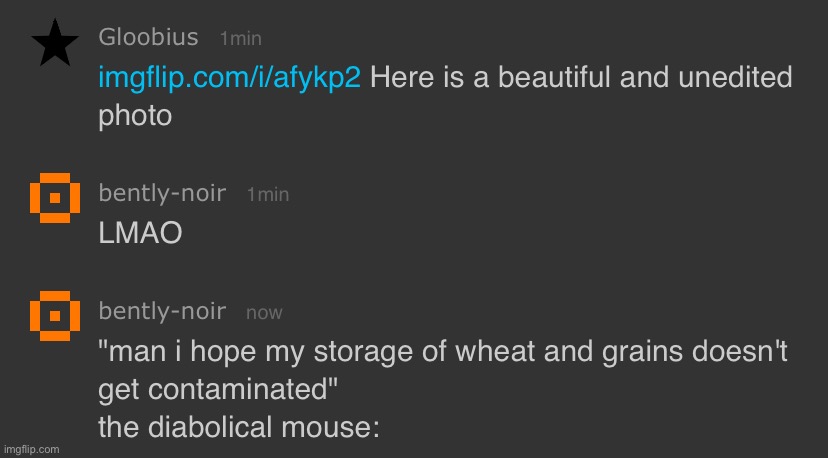Click the 1min timestamp next to bently-noir

coord(267,194)
